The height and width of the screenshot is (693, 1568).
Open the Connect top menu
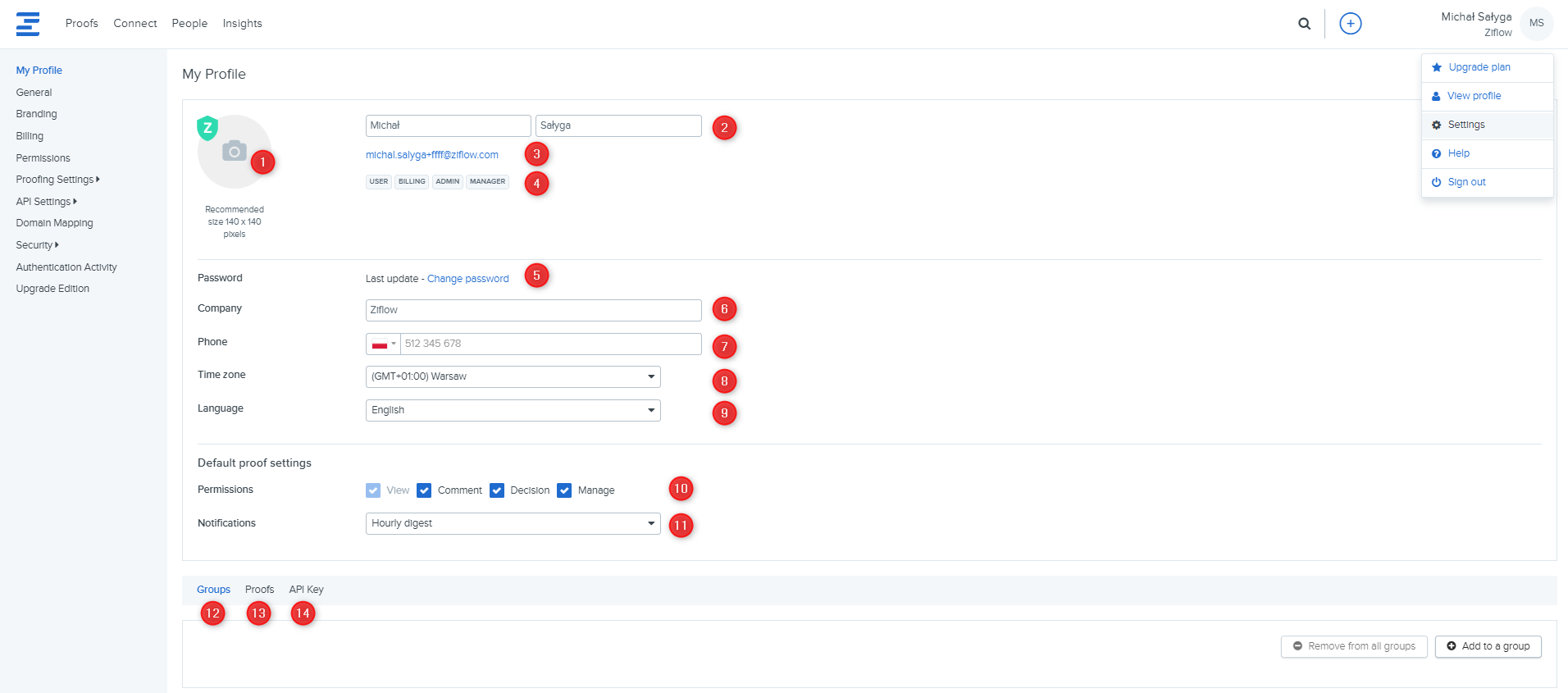(135, 24)
